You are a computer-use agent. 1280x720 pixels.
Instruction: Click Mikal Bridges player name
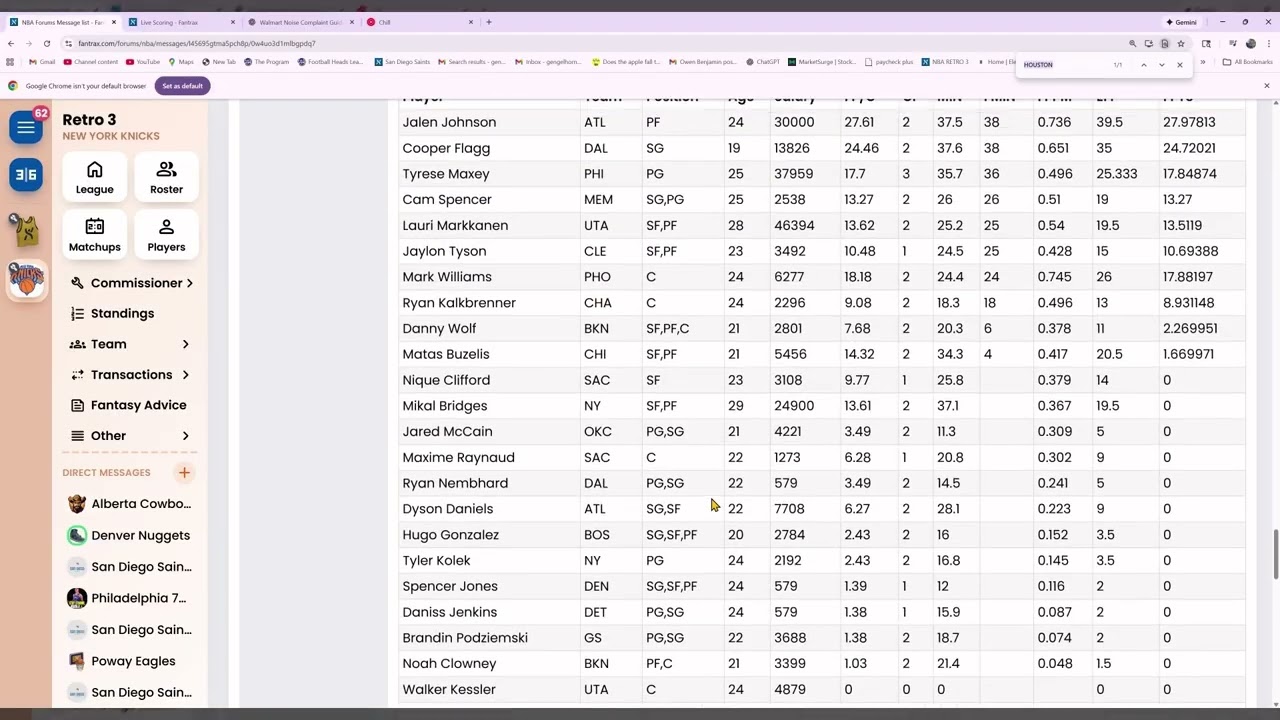point(445,406)
